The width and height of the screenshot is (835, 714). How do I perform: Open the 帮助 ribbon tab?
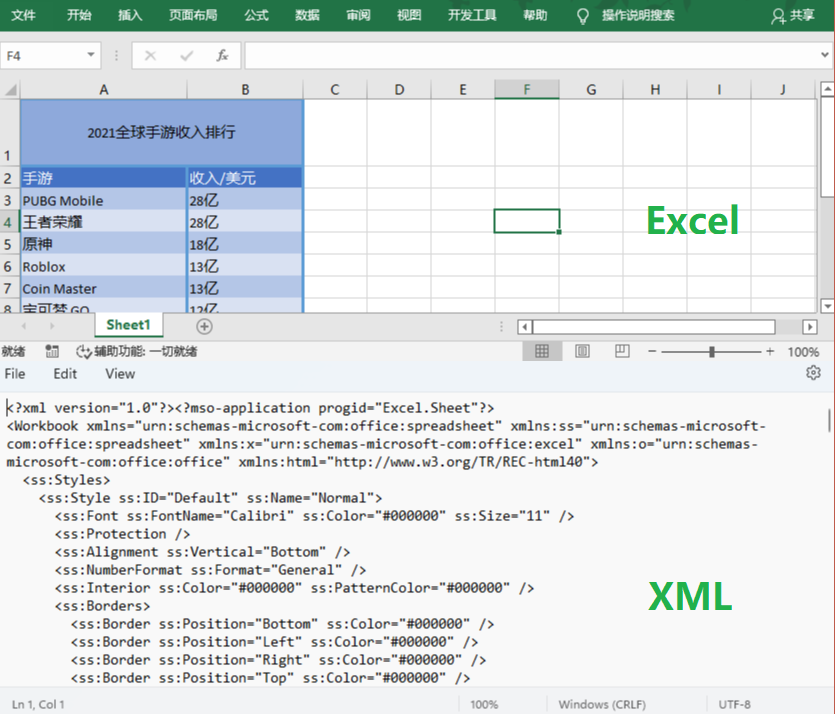[x=535, y=15]
